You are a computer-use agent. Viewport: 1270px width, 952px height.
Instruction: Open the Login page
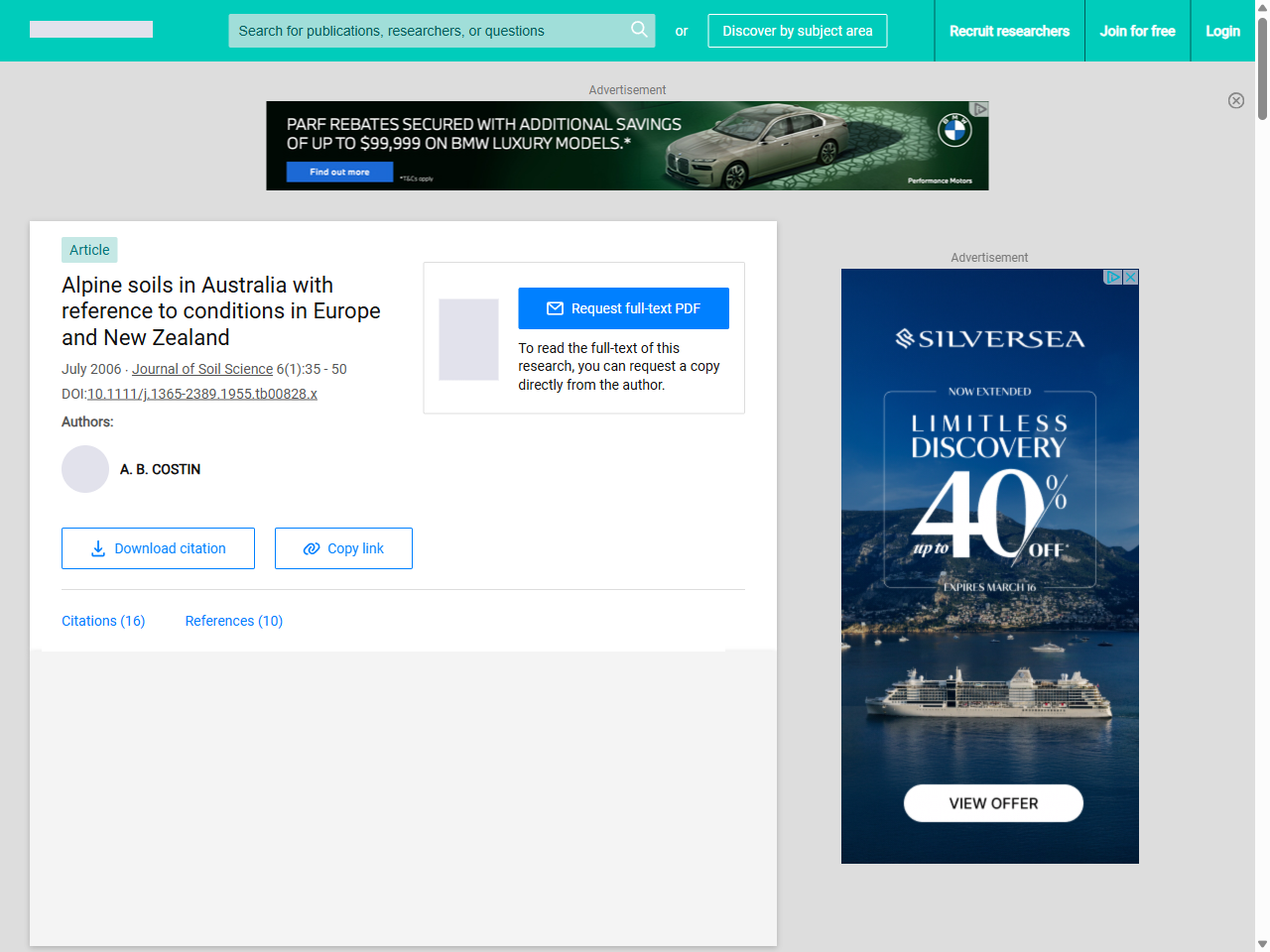pyautogui.click(x=1222, y=31)
